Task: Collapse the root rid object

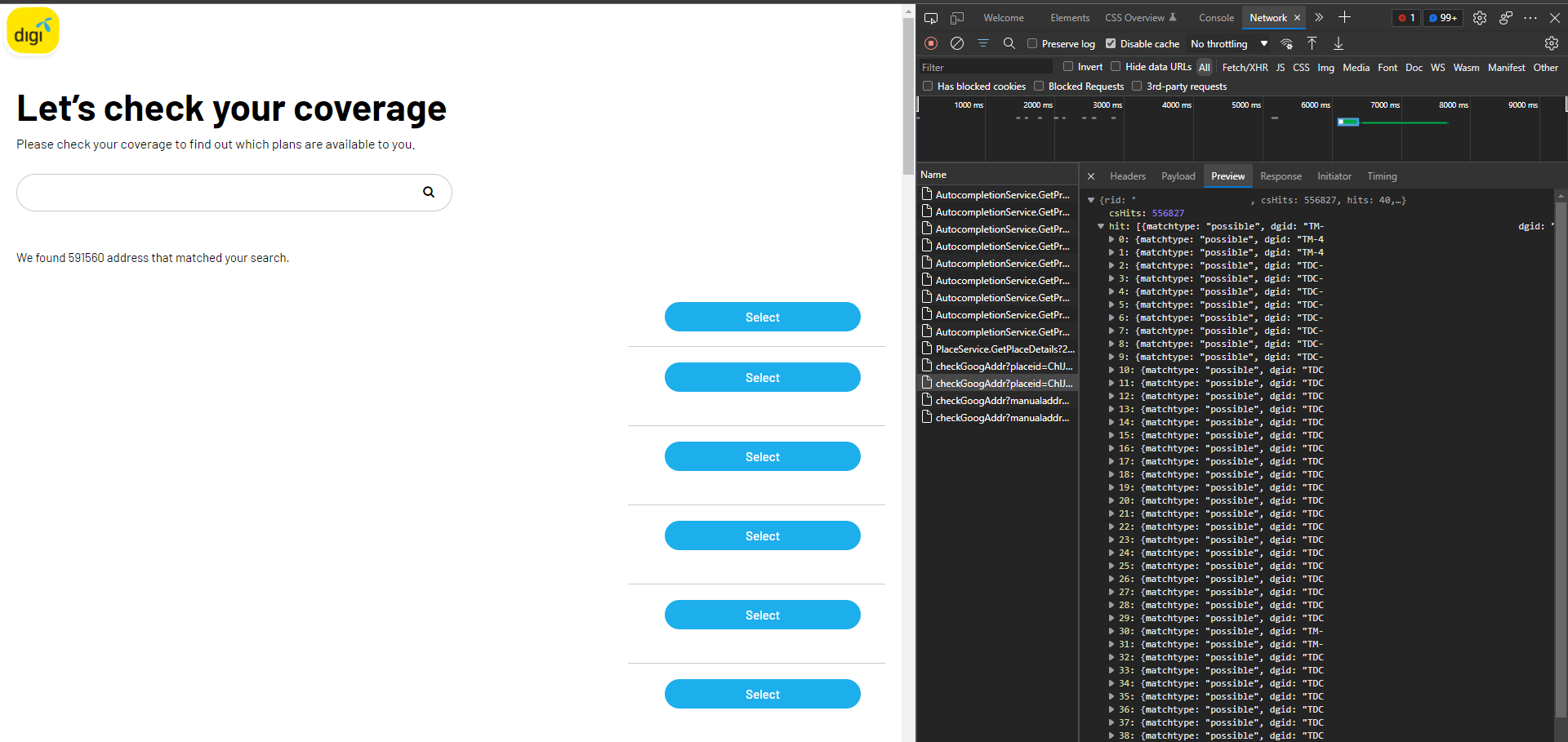Action: coord(1091,200)
